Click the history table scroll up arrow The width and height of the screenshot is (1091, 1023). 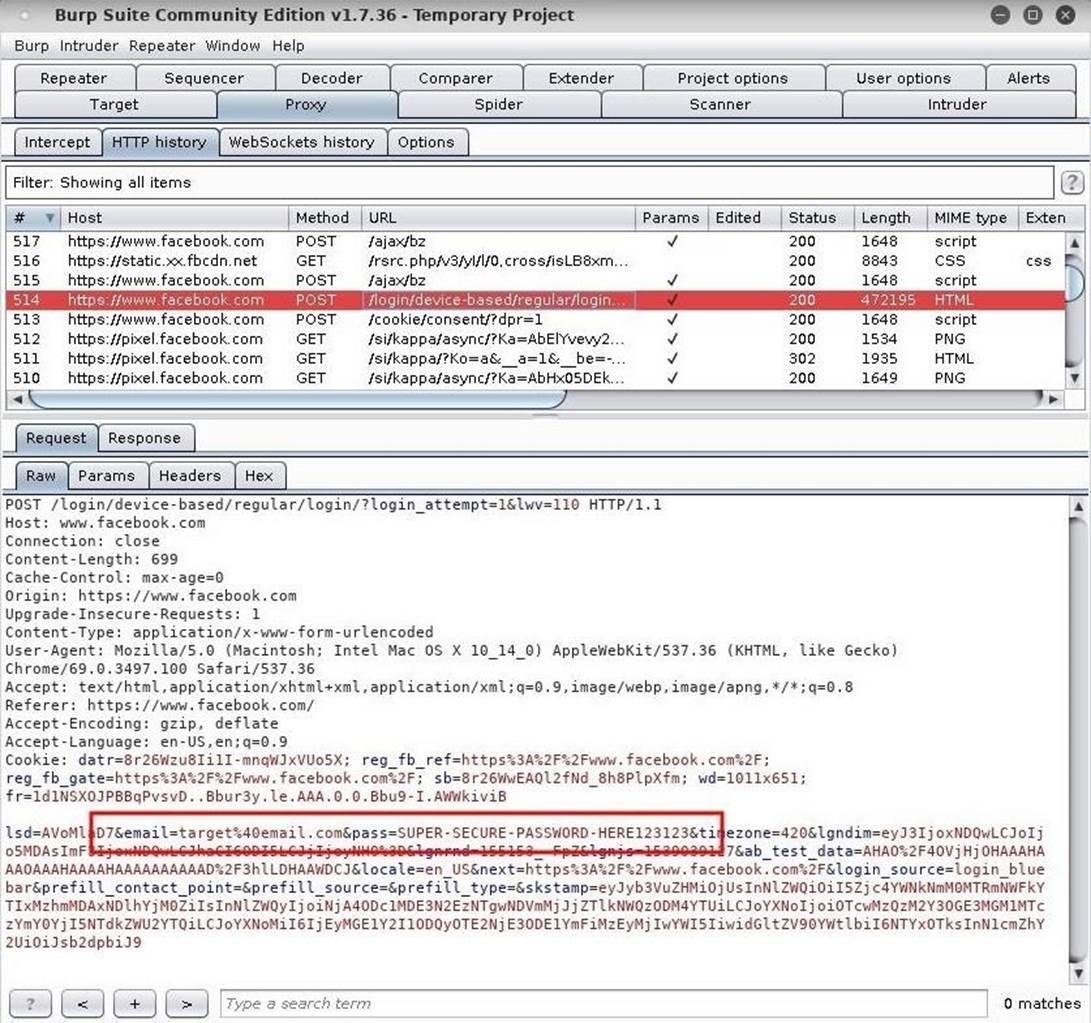pyautogui.click(x=1076, y=242)
